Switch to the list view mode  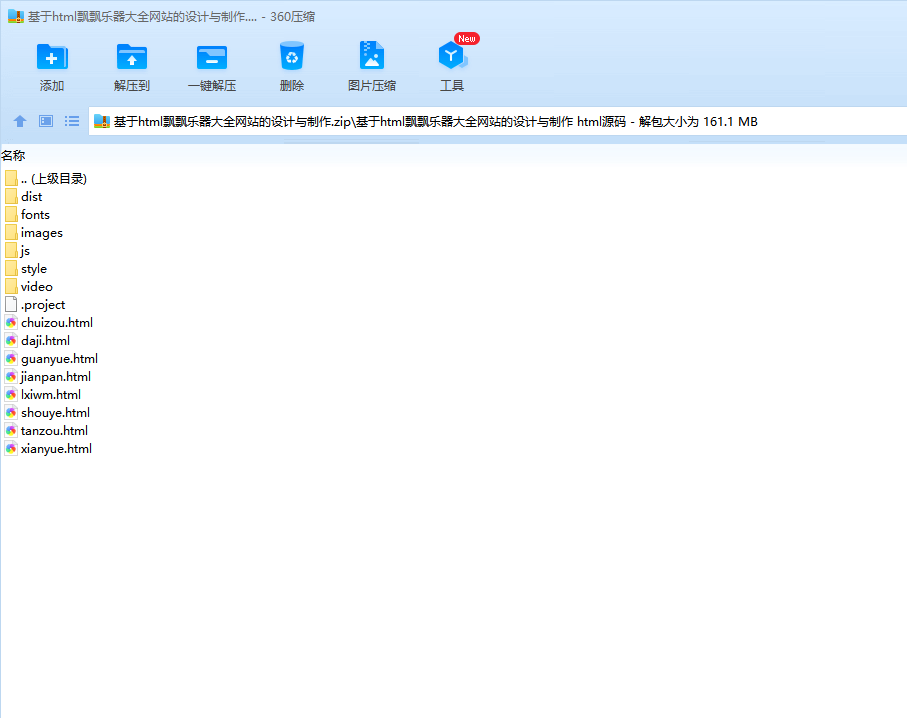[72, 121]
